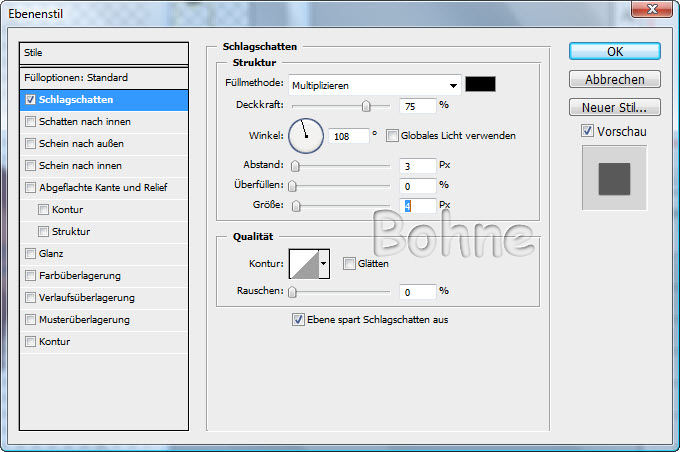Select Abgeflachte Kante und Relief entry
The width and height of the screenshot is (680, 452).
click(103, 187)
